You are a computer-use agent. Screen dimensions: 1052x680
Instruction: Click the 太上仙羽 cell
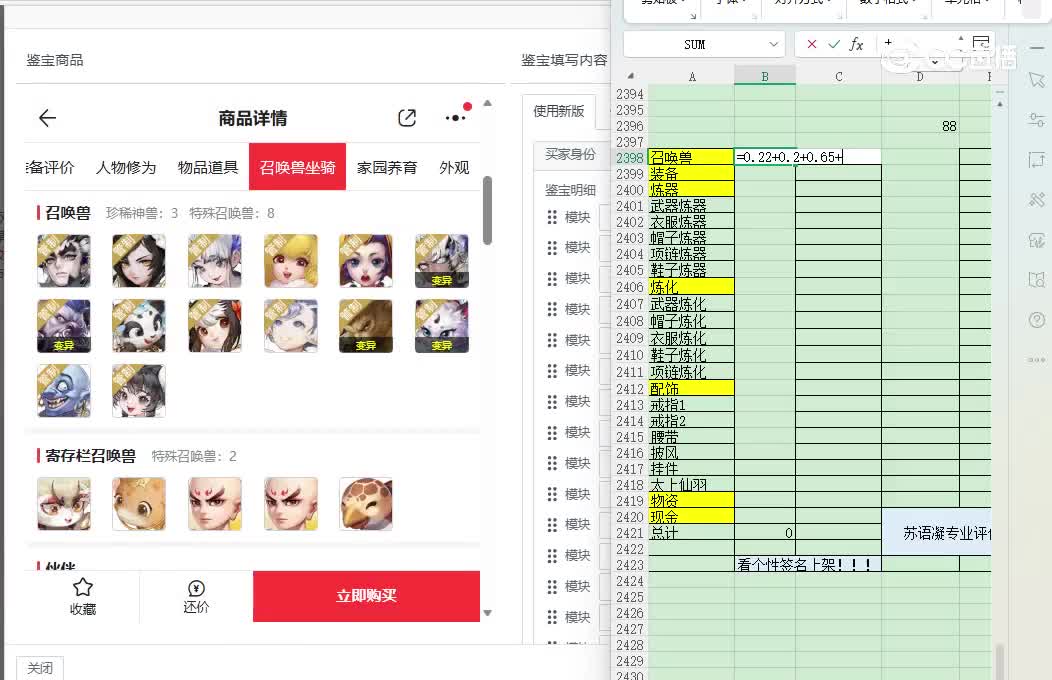(691, 485)
